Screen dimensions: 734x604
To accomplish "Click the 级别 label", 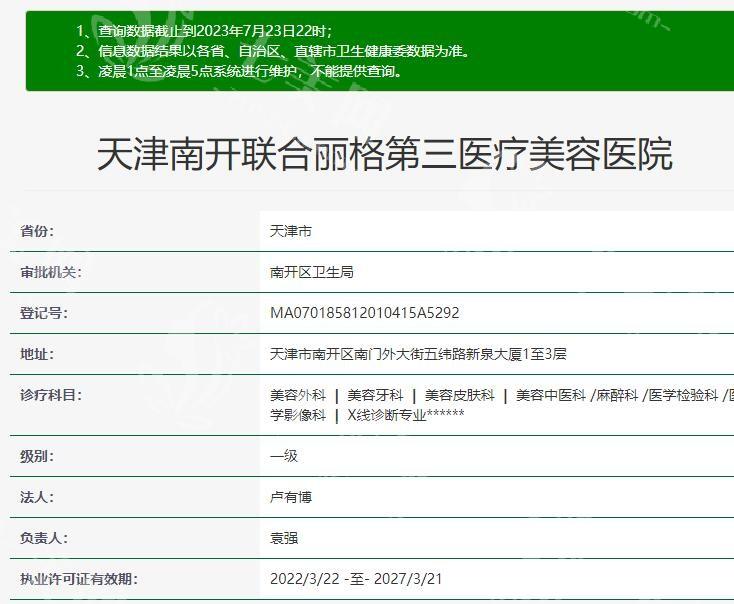I will pos(37,456).
